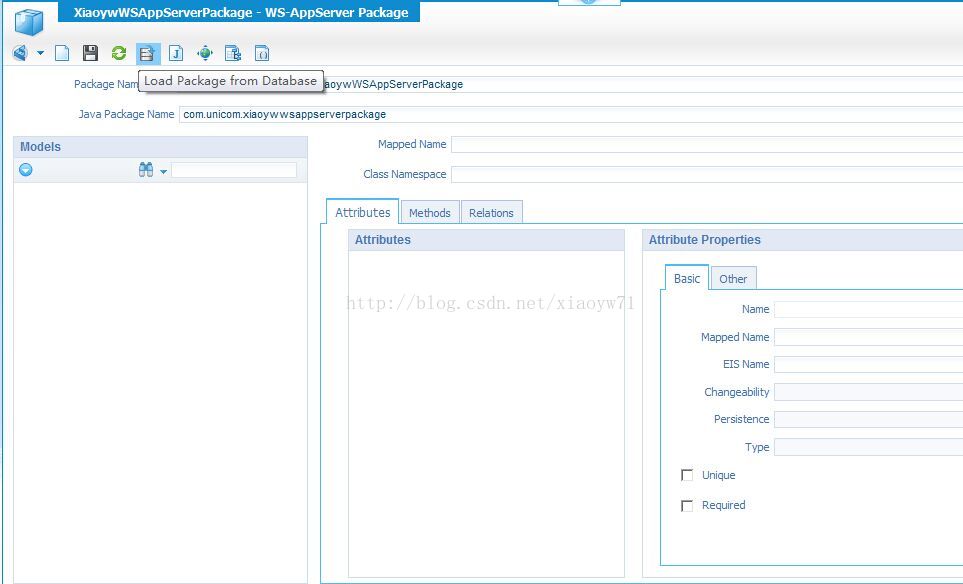Viewport: 963px width, 584px height.
Task: Open the Persistence dropdown
Action: click(868, 419)
